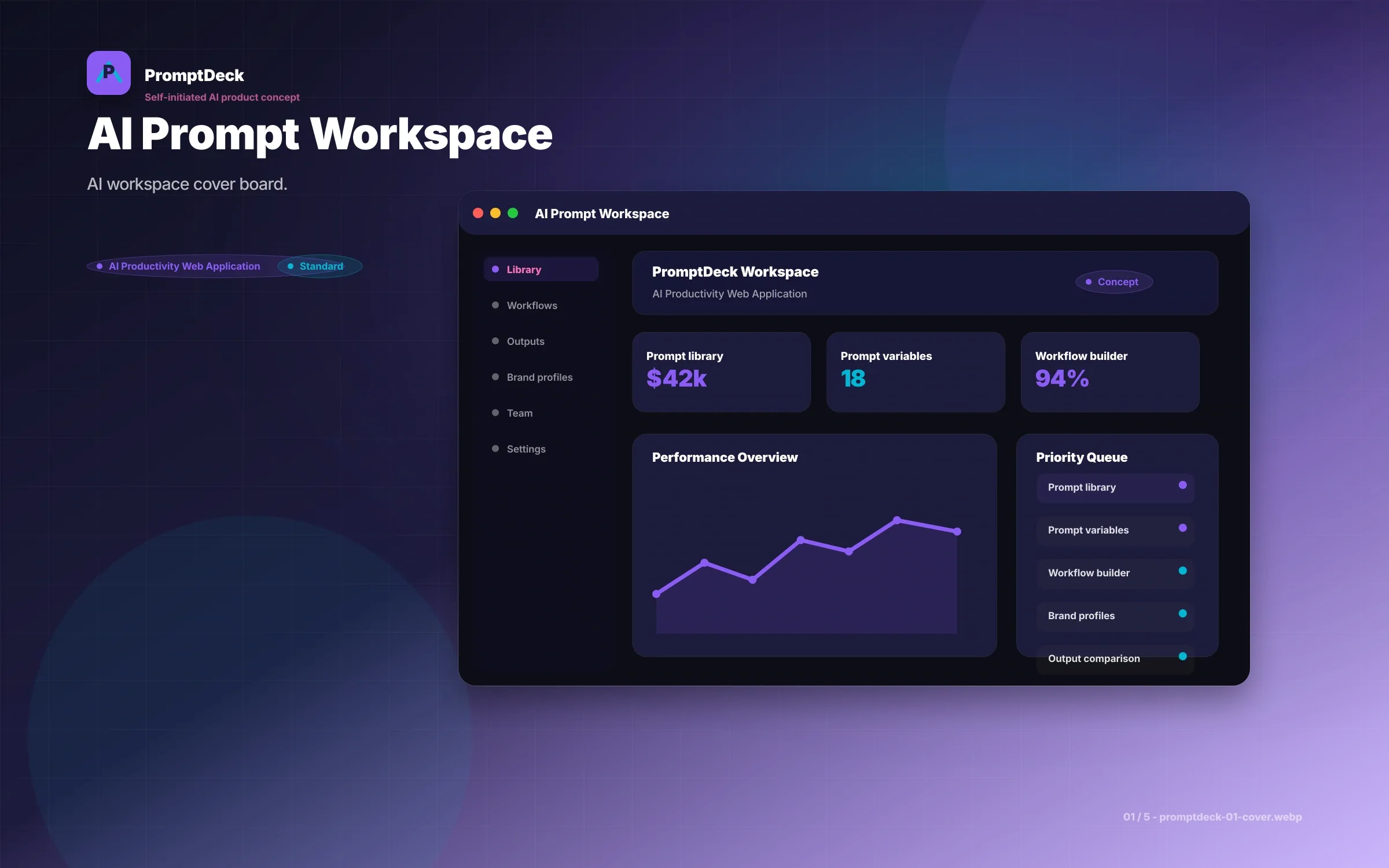Open Brand profiles in the sidebar
The height and width of the screenshot is (868, 1389).
click(541, 377)
